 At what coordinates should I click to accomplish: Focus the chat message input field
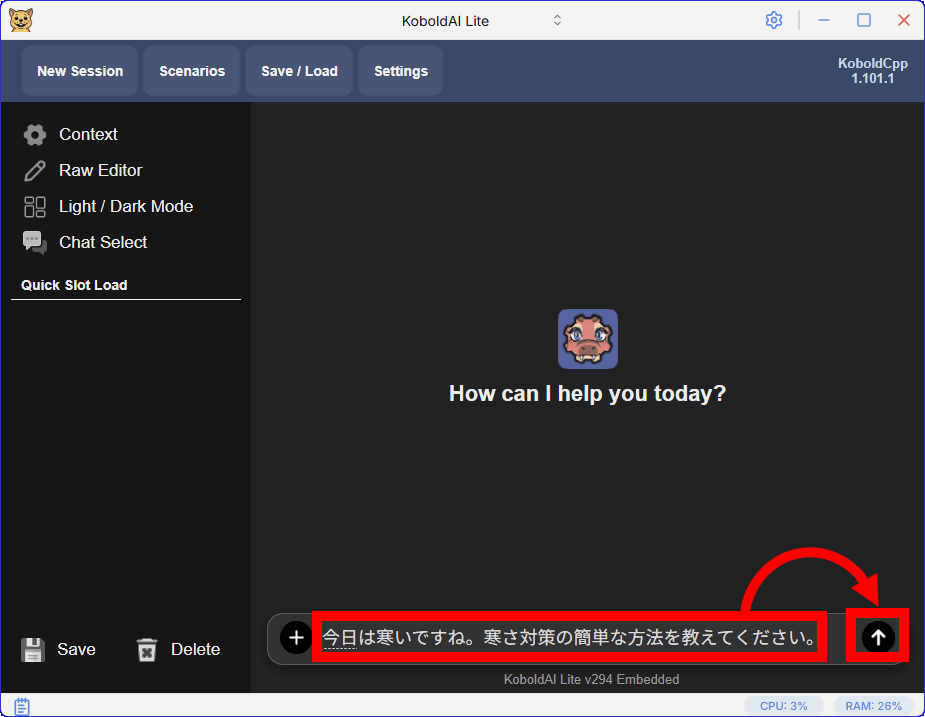click(568, 637)
